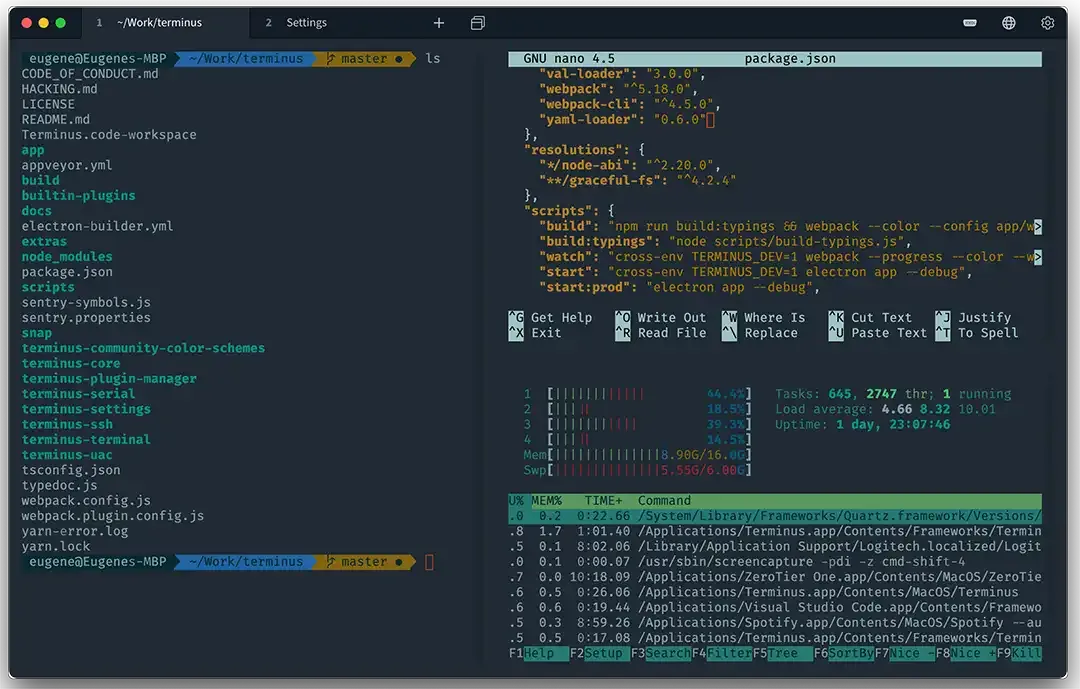1080x689 pixels.
Task: Select the Spotify.app process row
Action: (x=775, y=623)
